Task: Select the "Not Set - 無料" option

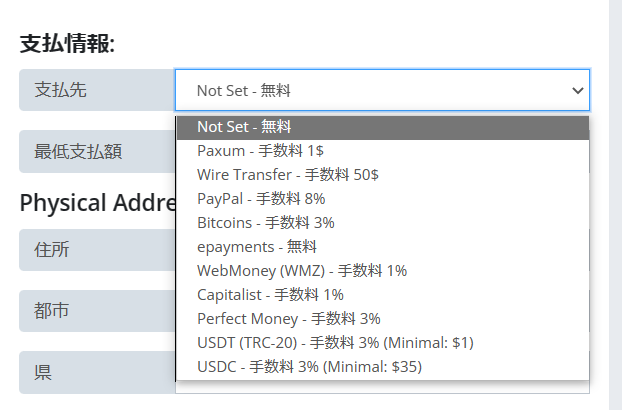Action: 382,126
